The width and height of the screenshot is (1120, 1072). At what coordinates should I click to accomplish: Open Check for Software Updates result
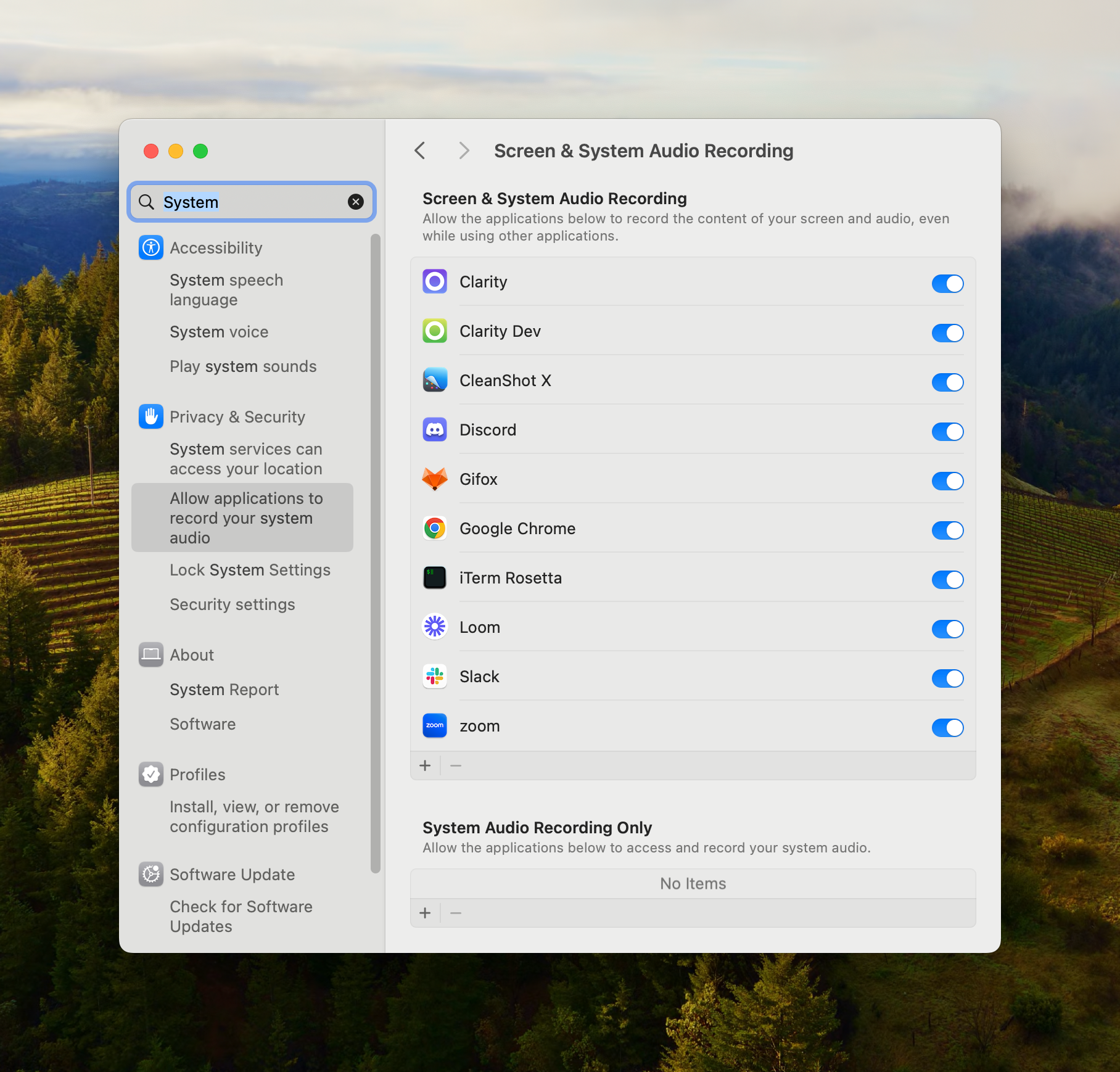(x=241, y=917)
